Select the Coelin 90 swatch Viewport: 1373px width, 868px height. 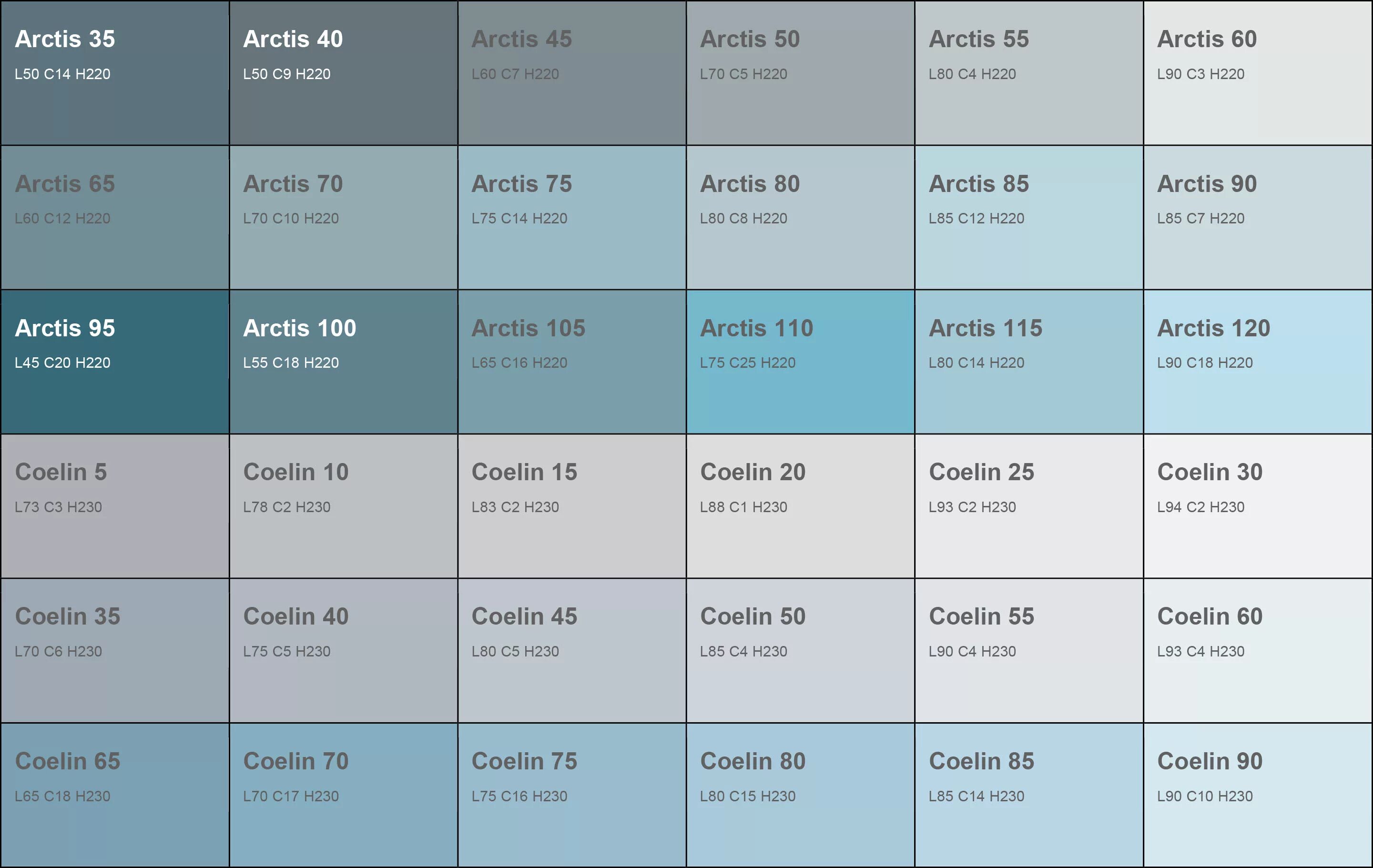click(1258, 795)
